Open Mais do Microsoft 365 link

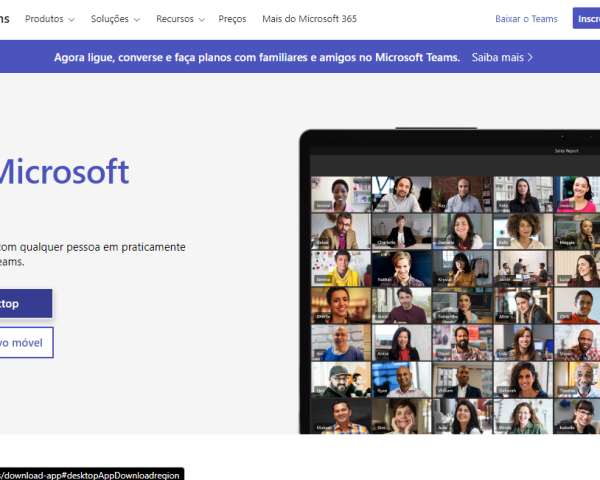click(309, 19)
